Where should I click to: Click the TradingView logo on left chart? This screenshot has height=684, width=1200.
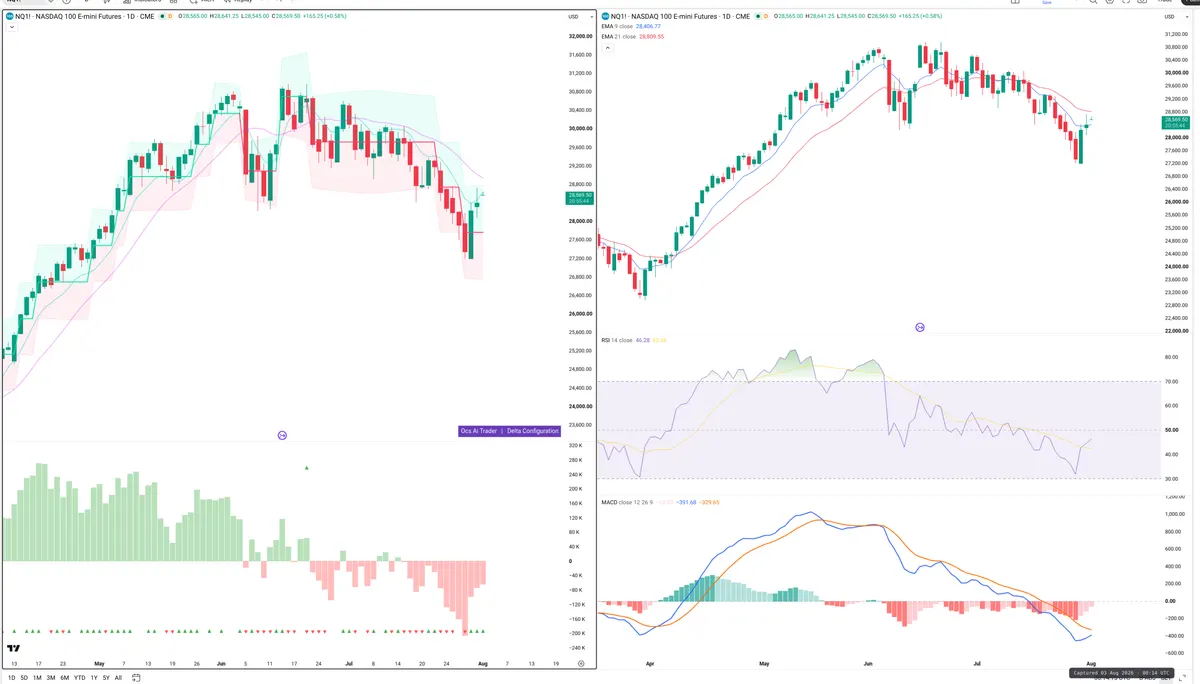coord(14,649)
